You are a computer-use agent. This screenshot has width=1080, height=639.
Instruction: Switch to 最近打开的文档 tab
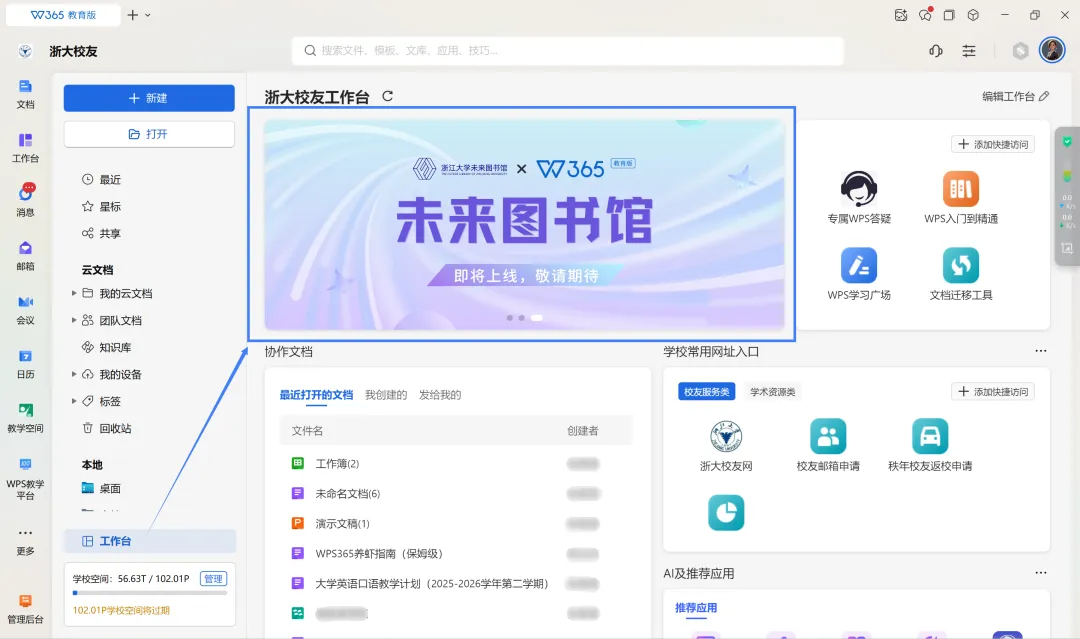pyautogui.click(x=316, y=395)
